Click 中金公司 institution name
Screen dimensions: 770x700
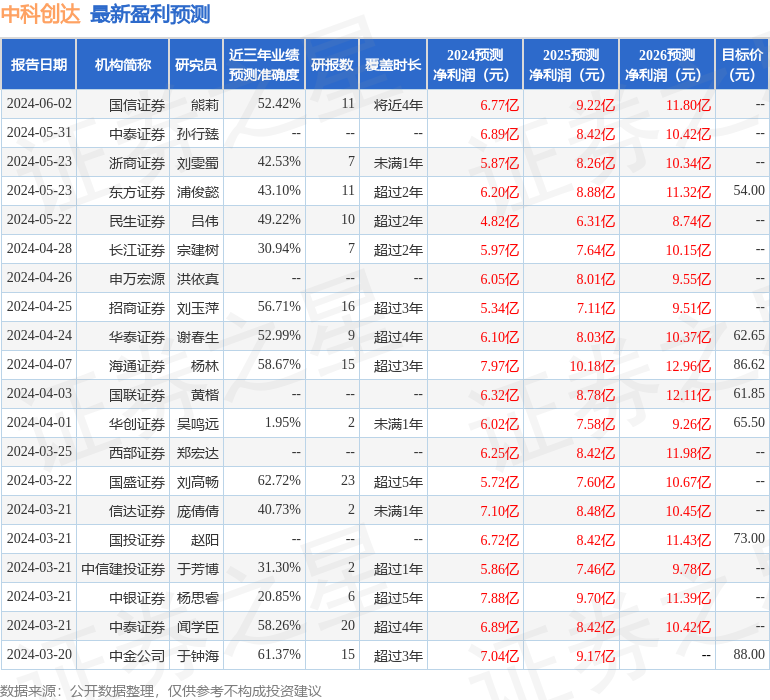[x=137, y=656]
